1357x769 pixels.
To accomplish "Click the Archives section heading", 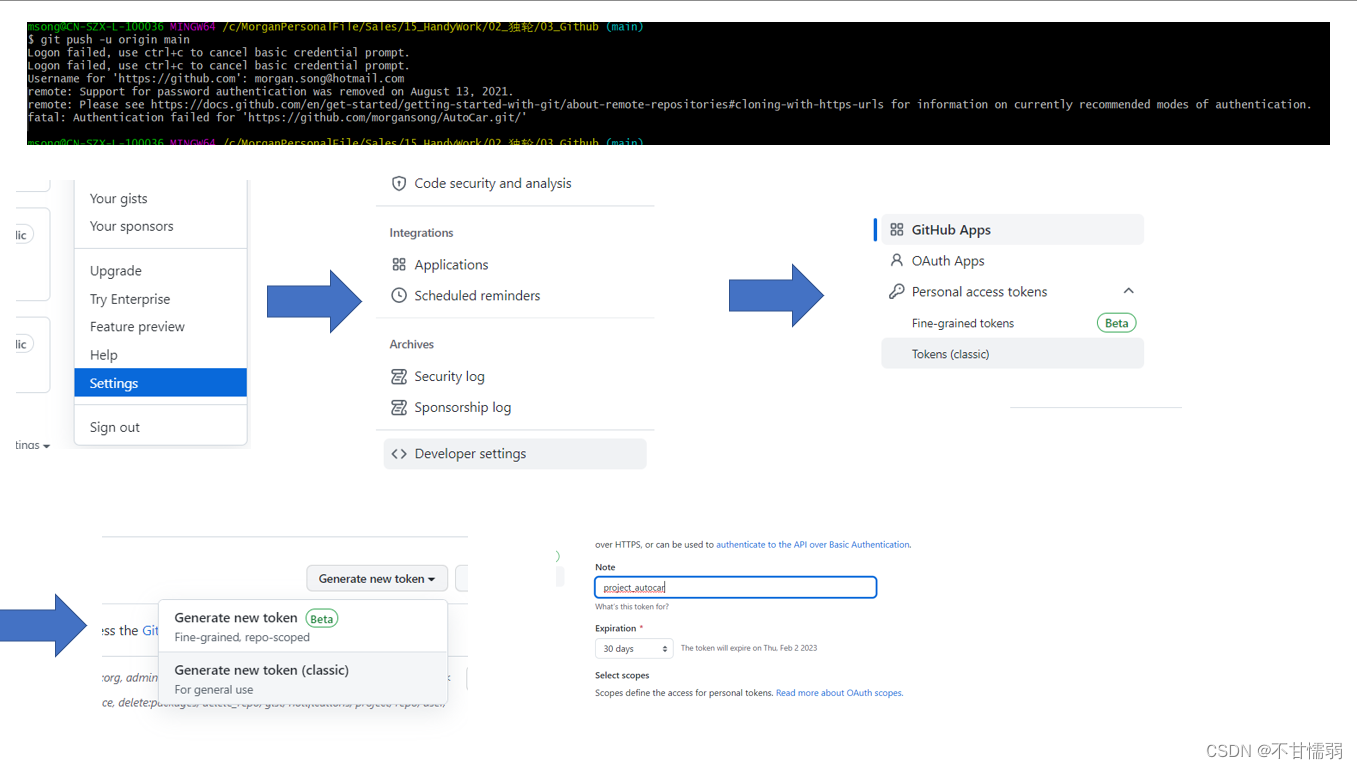I will click(x=411, y=344).
